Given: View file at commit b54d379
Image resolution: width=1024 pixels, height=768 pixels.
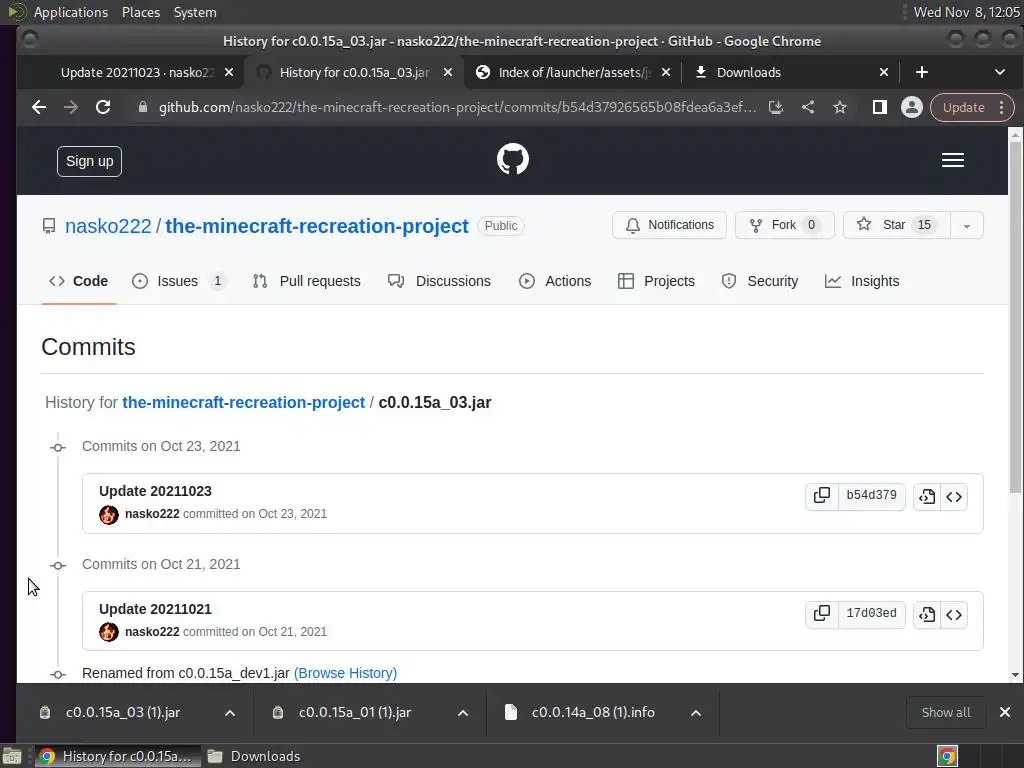Looking at the screenshot, I should point(927,497).
